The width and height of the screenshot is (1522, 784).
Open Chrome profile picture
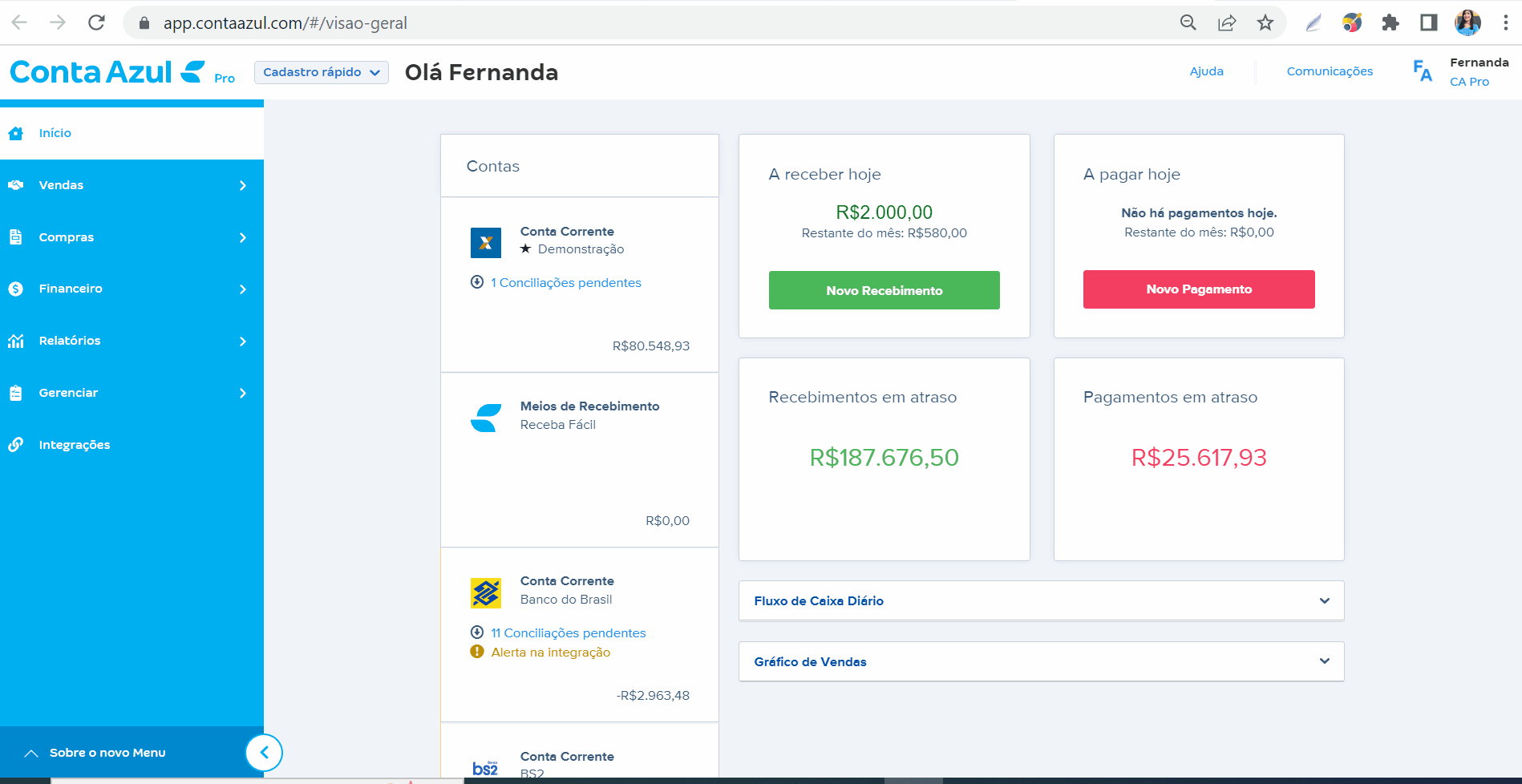point(1468,22)
